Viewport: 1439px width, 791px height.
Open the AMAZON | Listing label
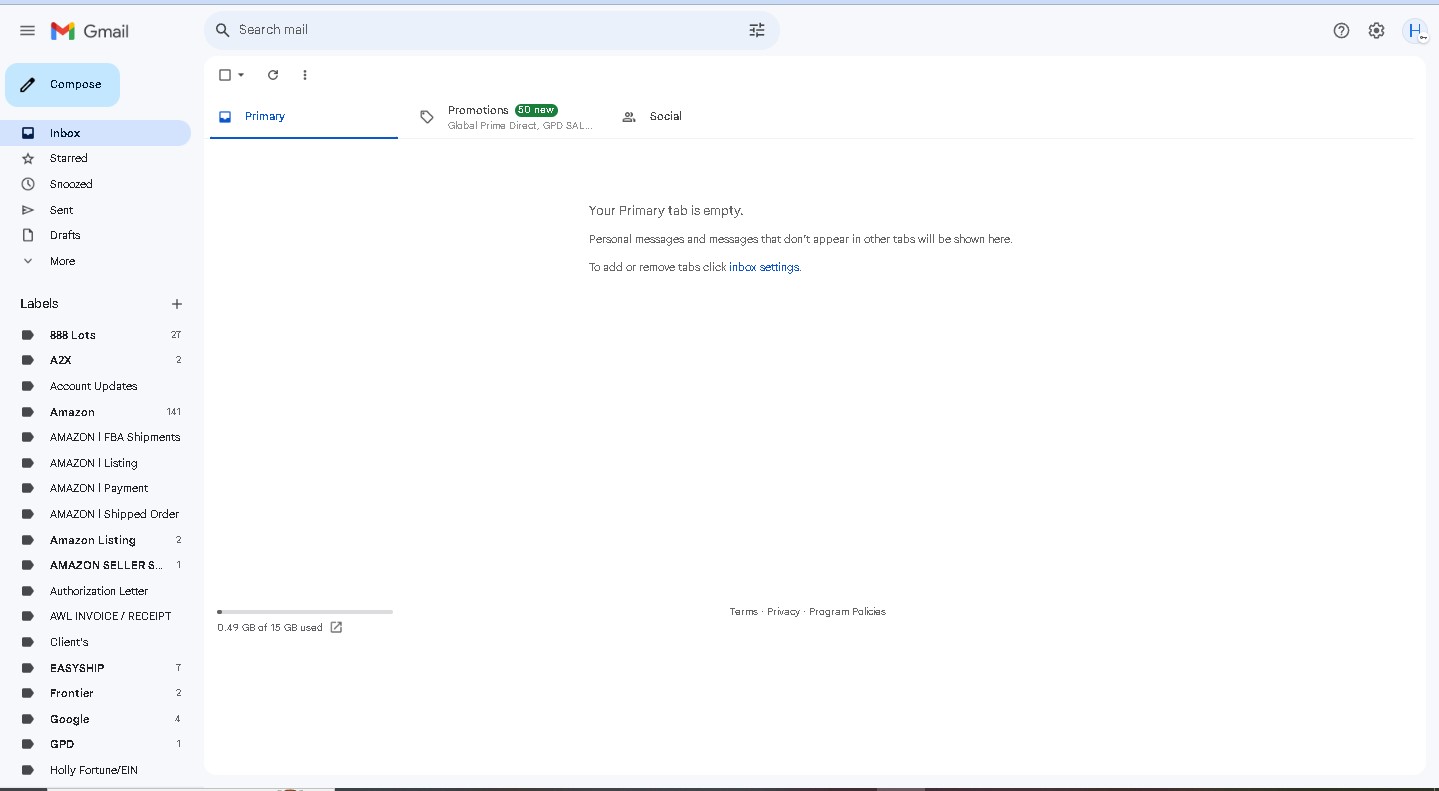point(95,463)
